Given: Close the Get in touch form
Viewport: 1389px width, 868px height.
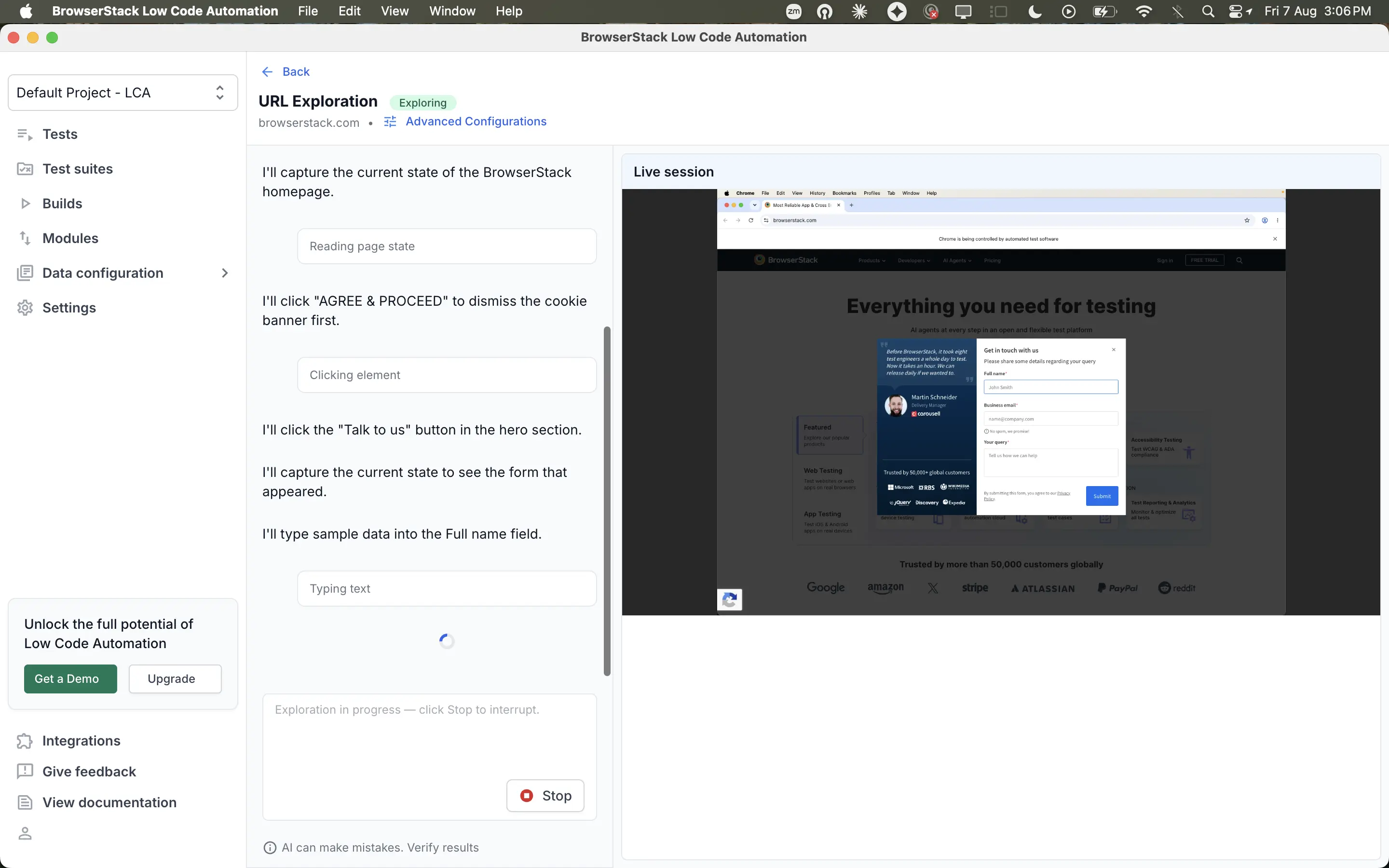Looking at the screenshot, I should pos(1114,350).
